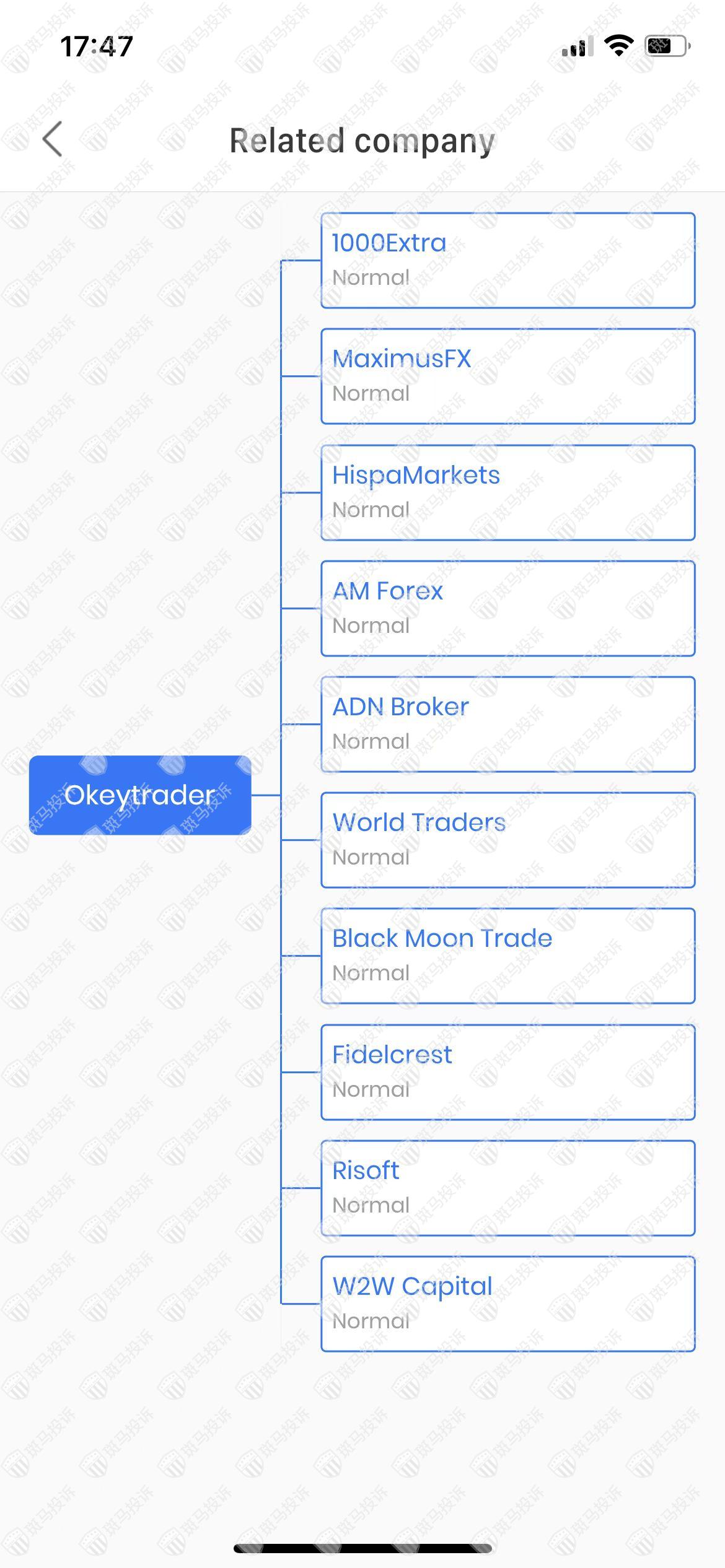Open the W2W Capital company card
This screenshot has width=725, height=1568.
coord(507,1304)
